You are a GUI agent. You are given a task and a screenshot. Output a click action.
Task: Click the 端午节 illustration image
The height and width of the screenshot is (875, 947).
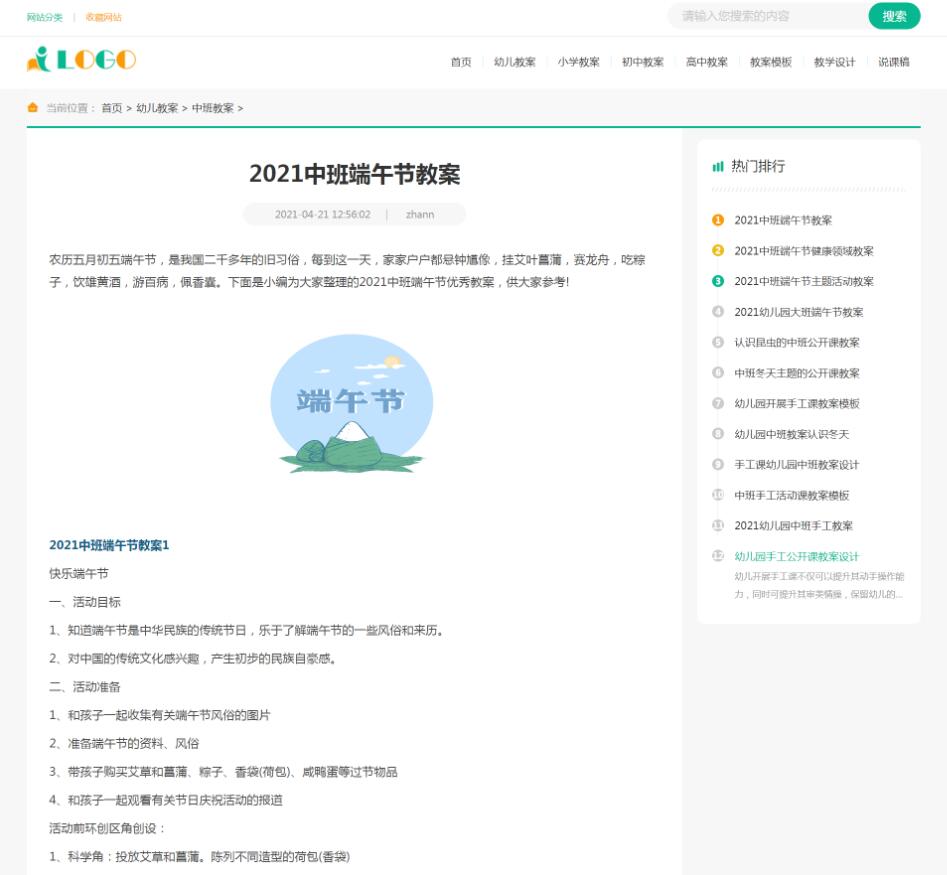pos(351,403)
